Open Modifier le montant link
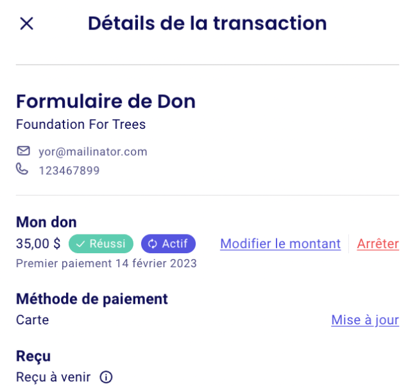417x391 pixels. [x=280, y=244]
